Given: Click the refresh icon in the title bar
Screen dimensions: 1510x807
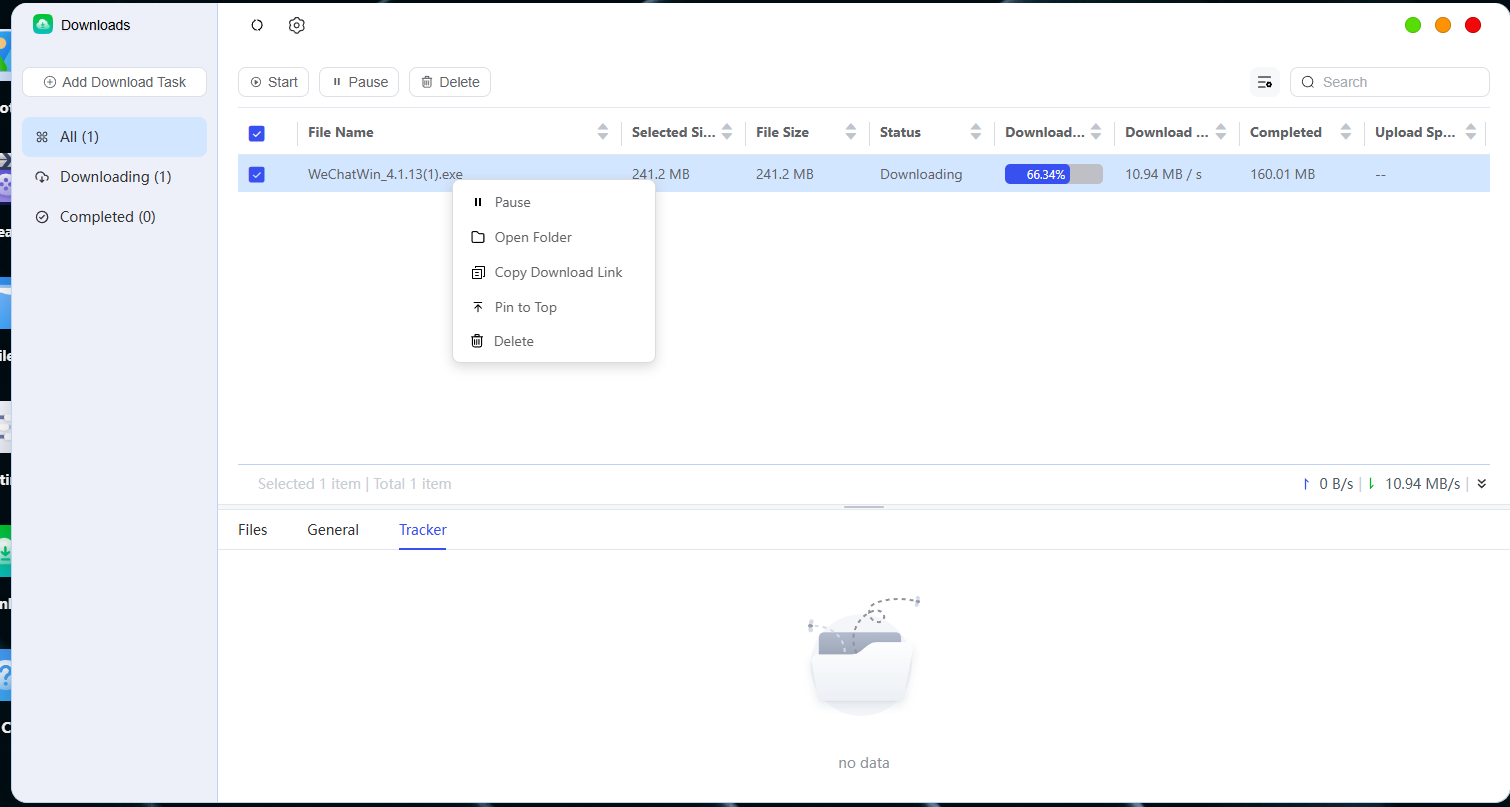Looking at the screenshot, I should (257, 26).
